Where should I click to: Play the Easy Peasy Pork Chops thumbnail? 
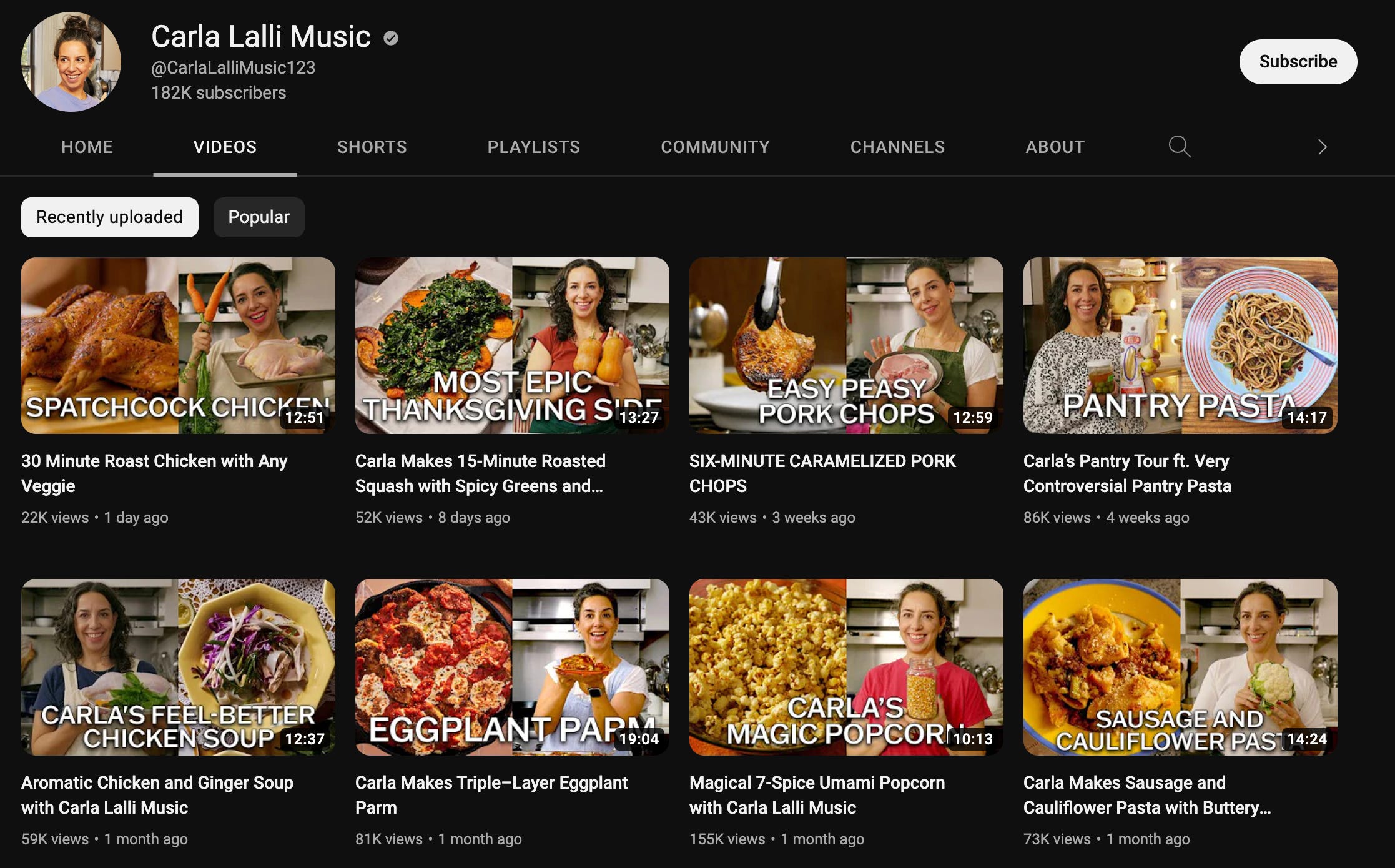pos(846,345)
